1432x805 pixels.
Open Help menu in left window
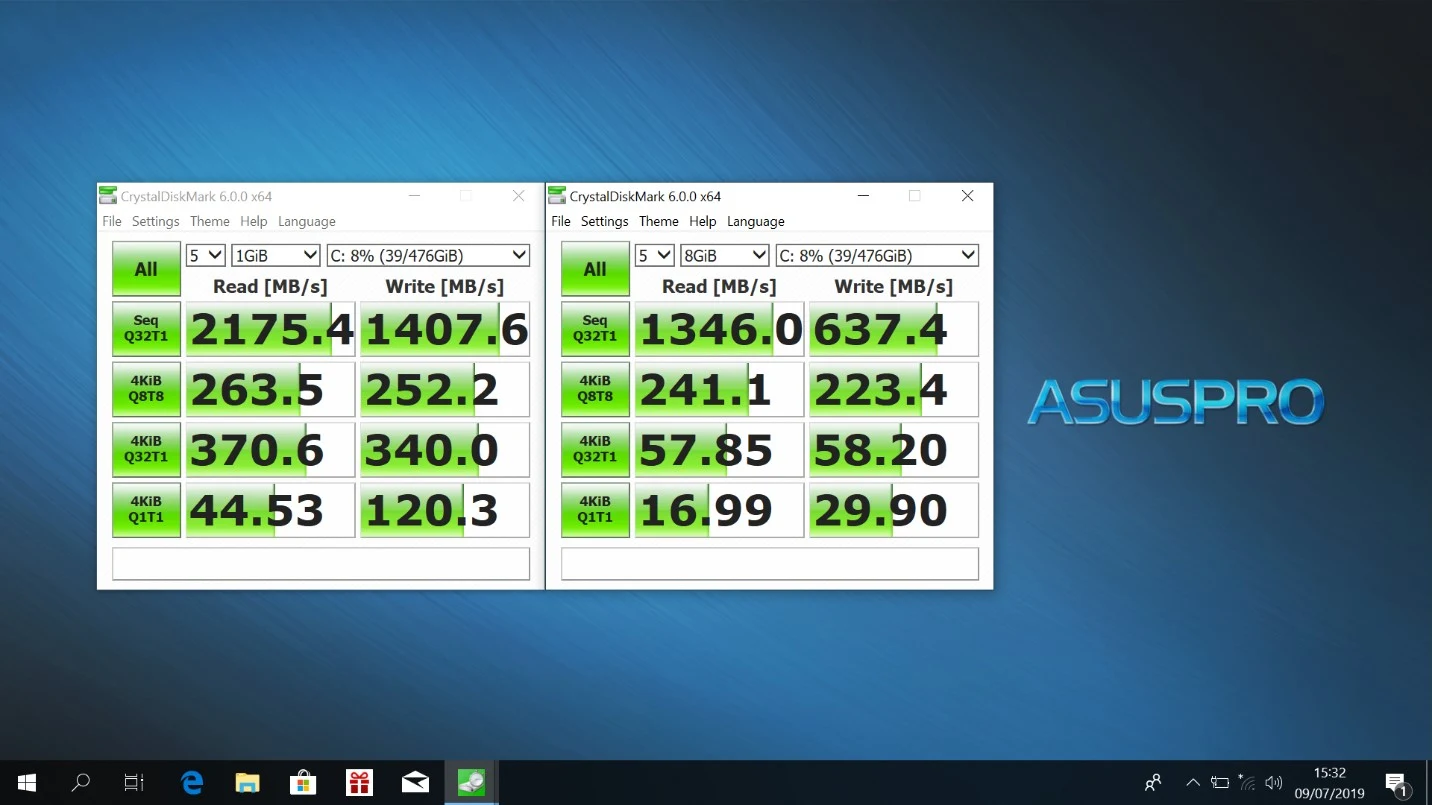254,221
